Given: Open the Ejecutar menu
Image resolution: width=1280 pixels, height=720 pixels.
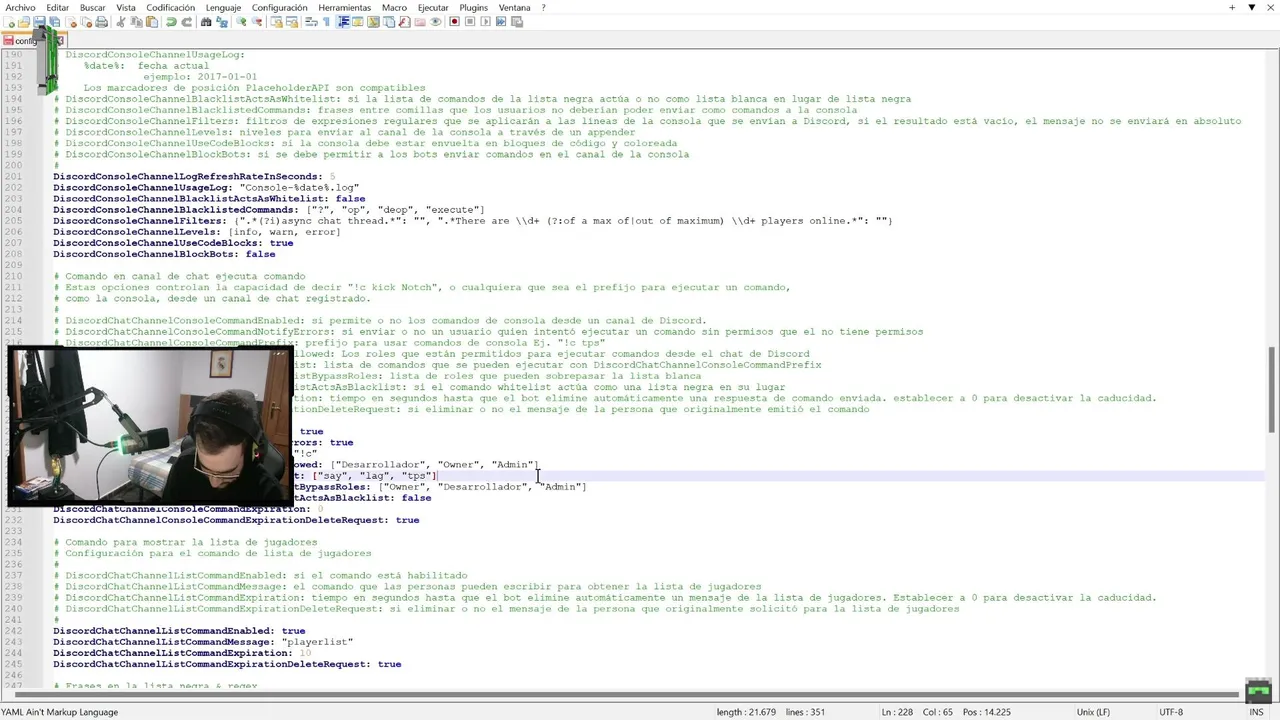Looking at the screenshot, I should [x=433, y=7].
